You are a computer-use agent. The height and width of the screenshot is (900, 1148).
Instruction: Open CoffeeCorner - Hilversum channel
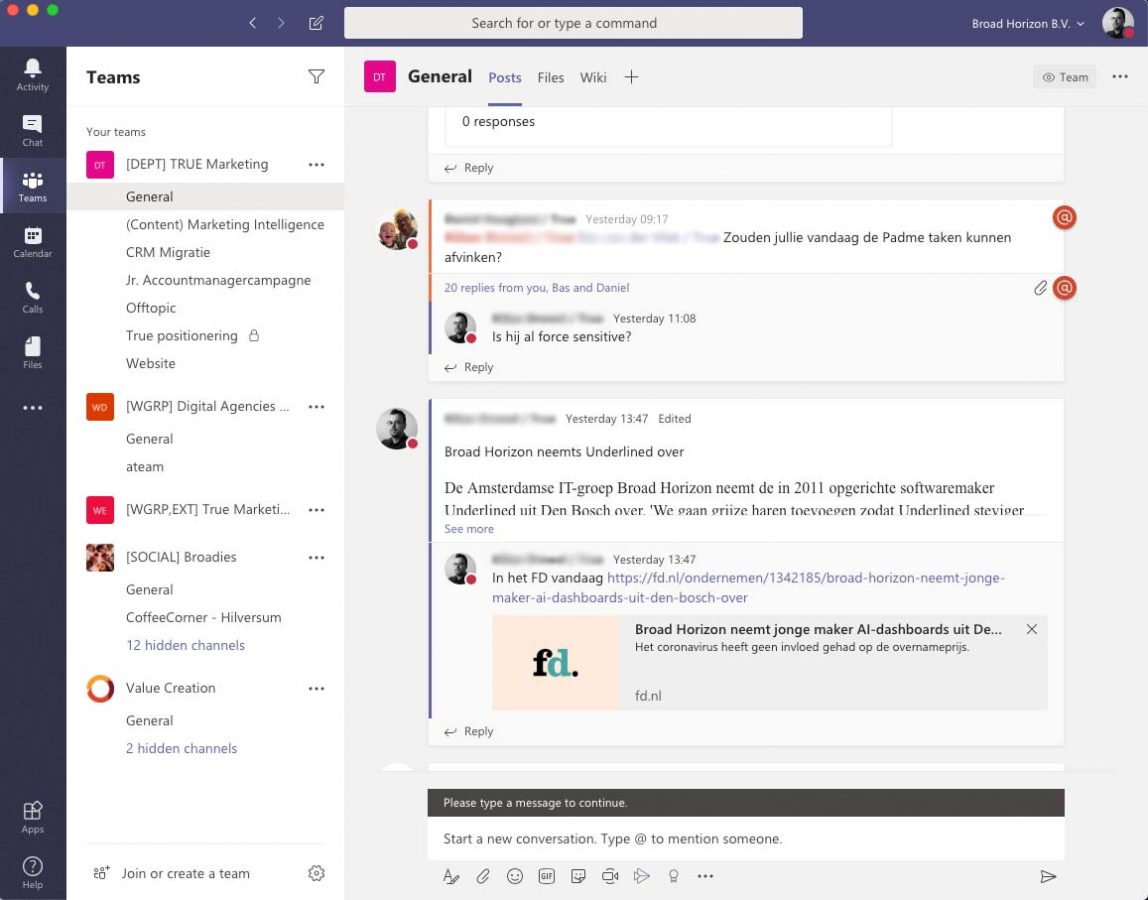pos(204,617)
